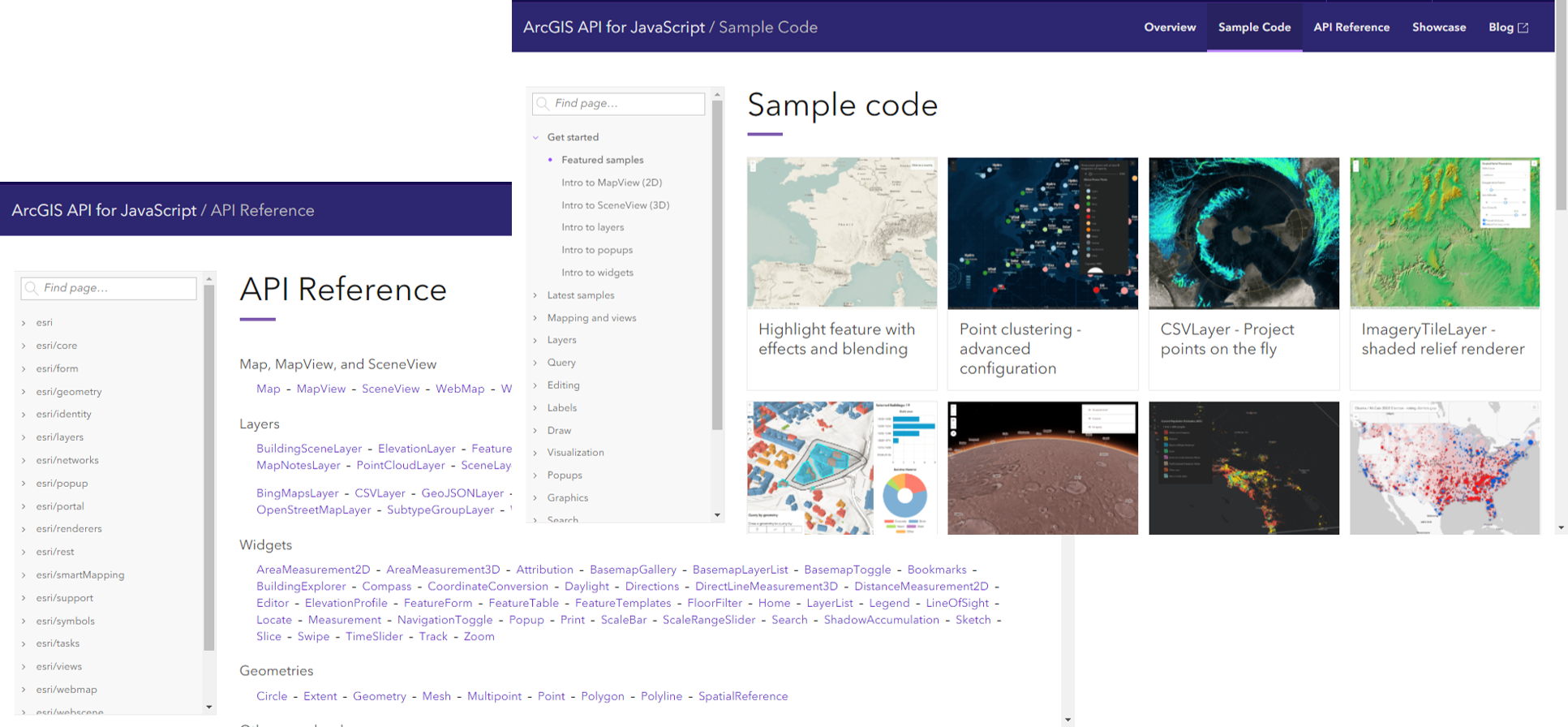Open the Polygon geometry link
Image resolution: width=1568 pixels, height=727 pixels.
(x=603, y=696)
